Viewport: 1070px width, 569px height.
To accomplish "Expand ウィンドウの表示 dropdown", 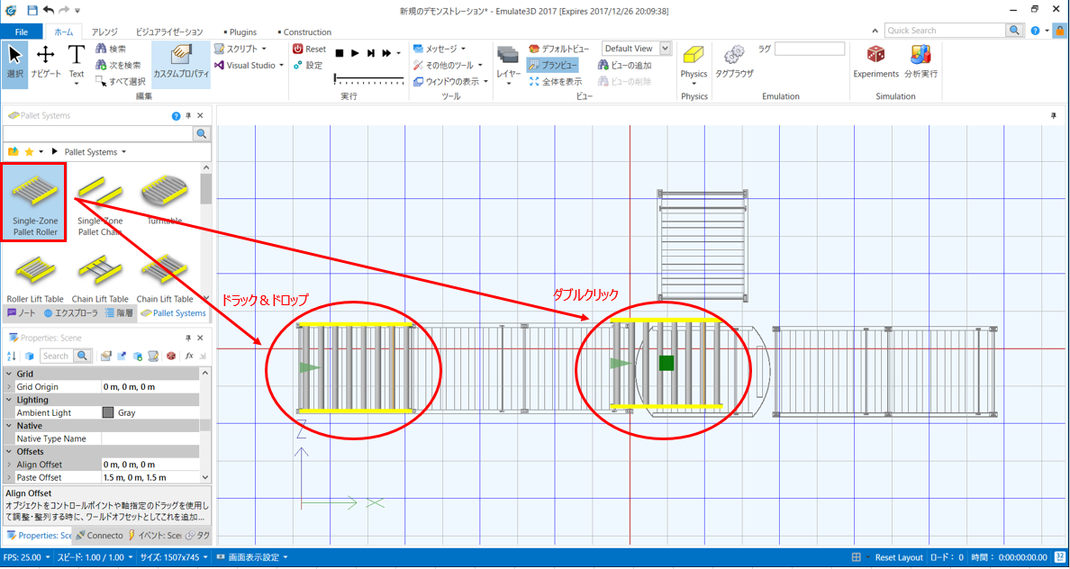I will point(451,82).
